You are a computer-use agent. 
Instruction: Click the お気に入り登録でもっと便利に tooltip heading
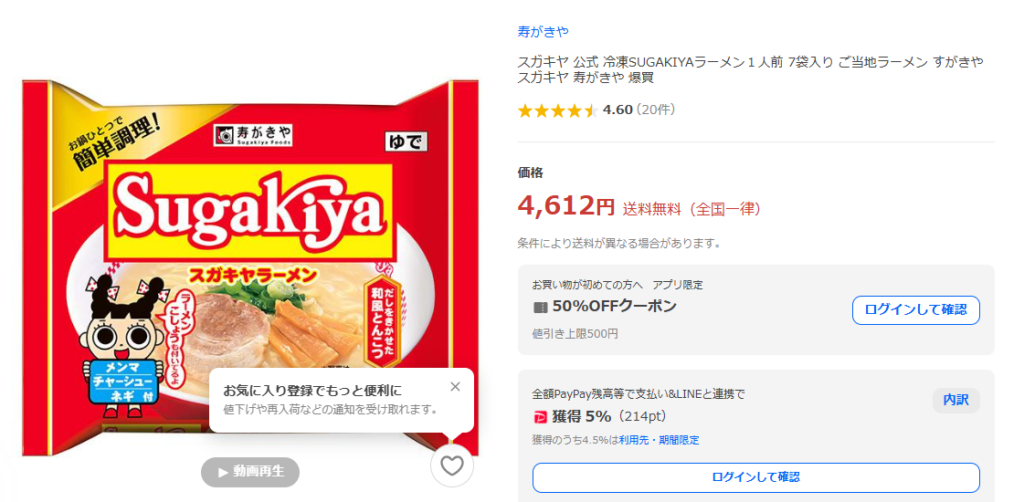tap(312, 389)
